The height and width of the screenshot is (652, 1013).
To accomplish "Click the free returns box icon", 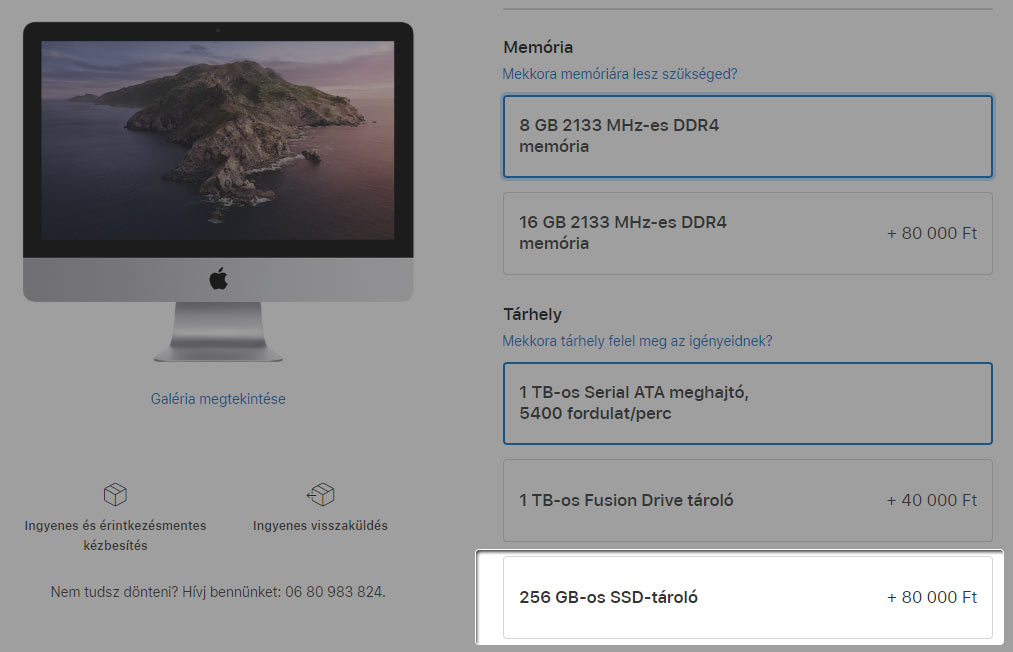I will (320, 494).
